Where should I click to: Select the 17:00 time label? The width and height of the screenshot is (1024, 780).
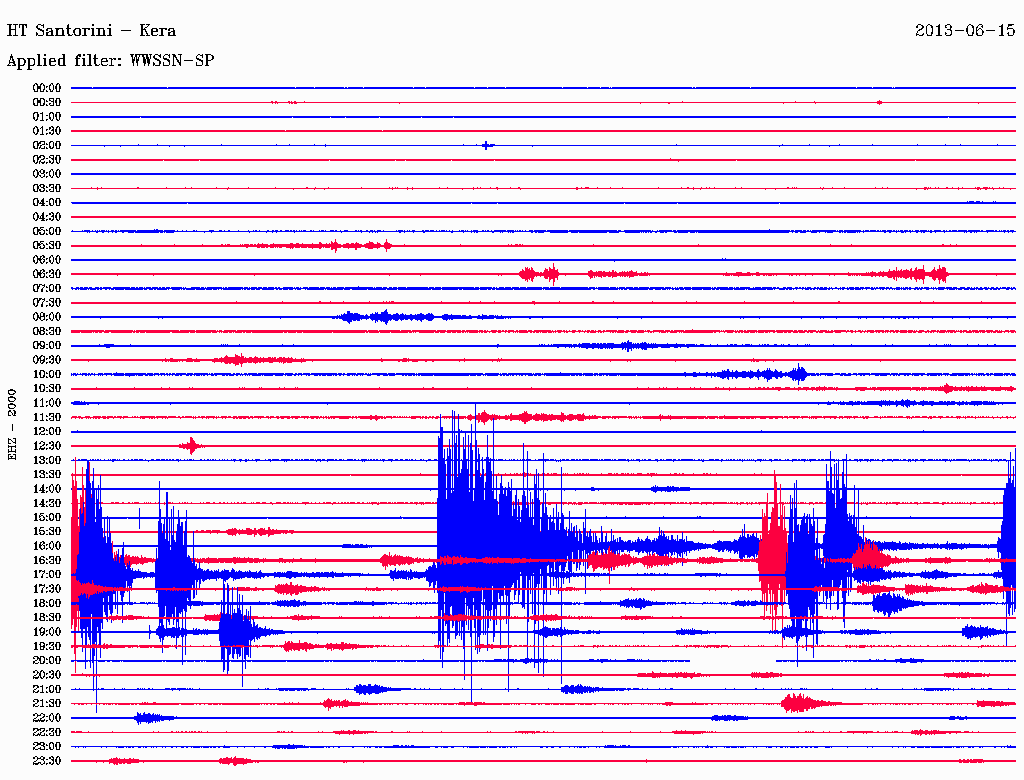(x=47, y=575)
